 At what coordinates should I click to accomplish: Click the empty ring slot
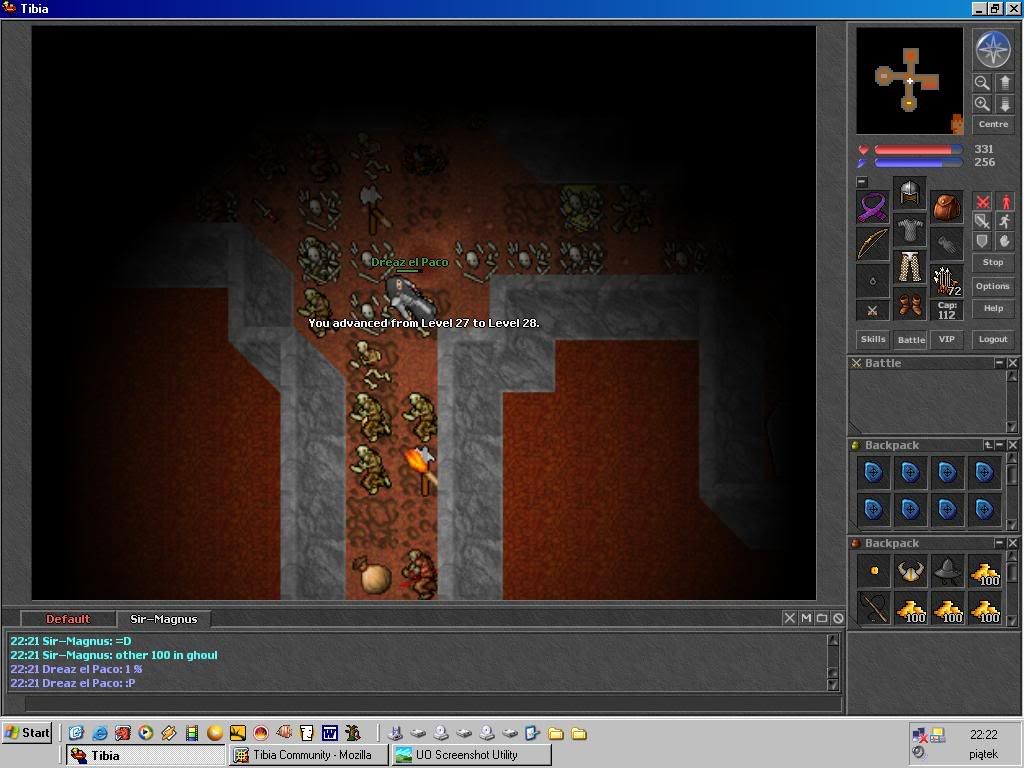point(872,281)
